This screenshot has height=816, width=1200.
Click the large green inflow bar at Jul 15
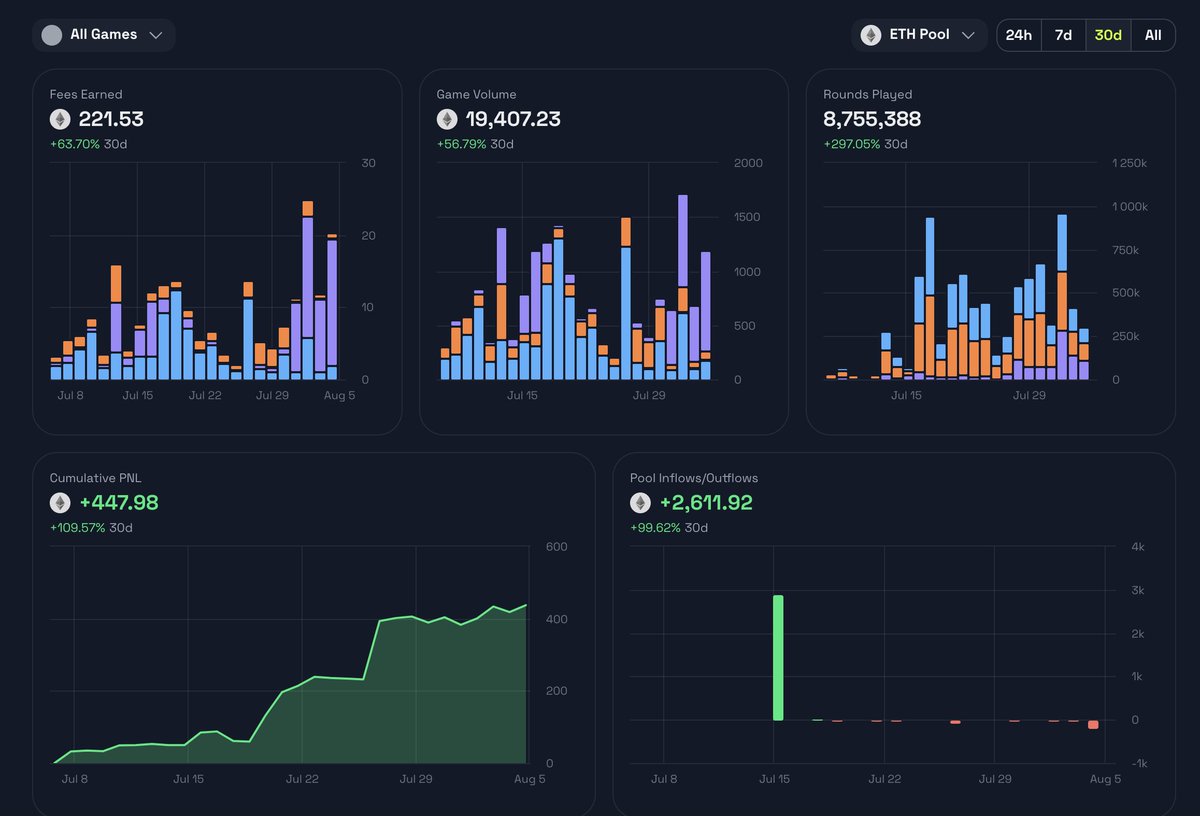pyautogui.click(x=778, y=658)
